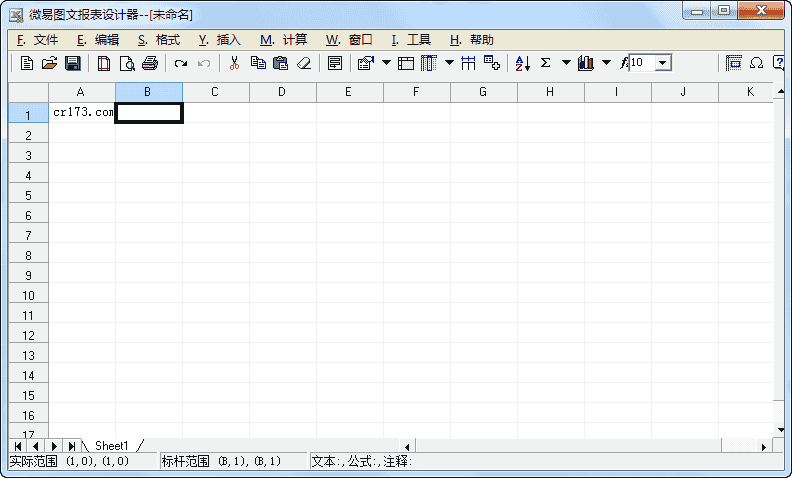Paste using the clipboard icon
Screen dimensions: 792x478
[280, 63]
